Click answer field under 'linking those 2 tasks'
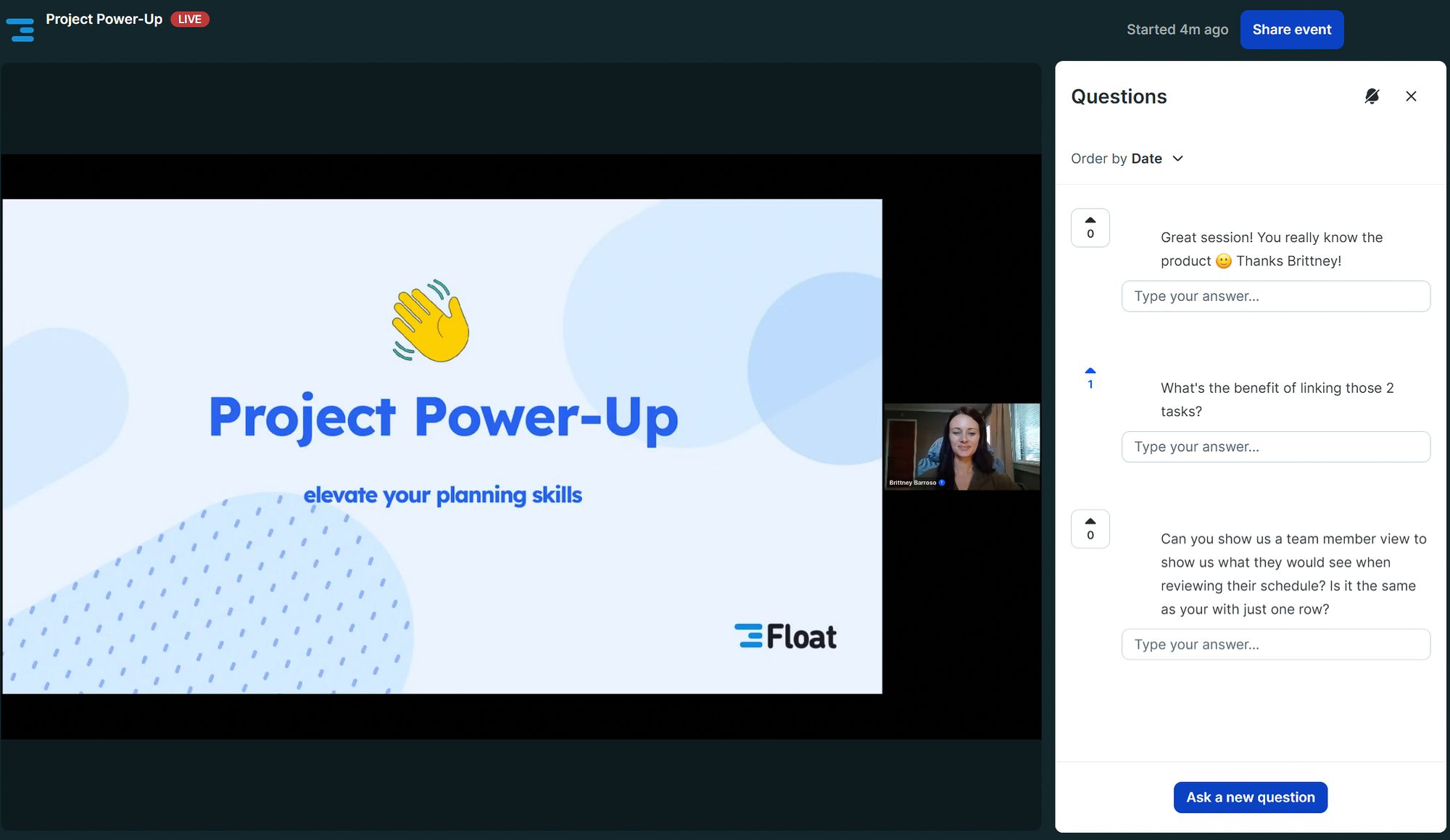The height and width of the screenshot is (840, 1450). pyautogui.click(x=1275, y=446)
